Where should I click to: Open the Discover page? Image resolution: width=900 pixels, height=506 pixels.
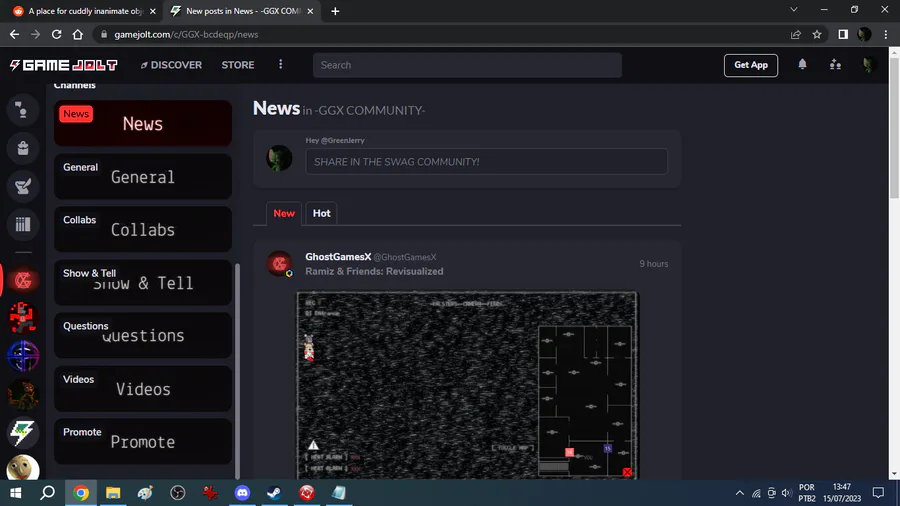click(x=171, y=65)
